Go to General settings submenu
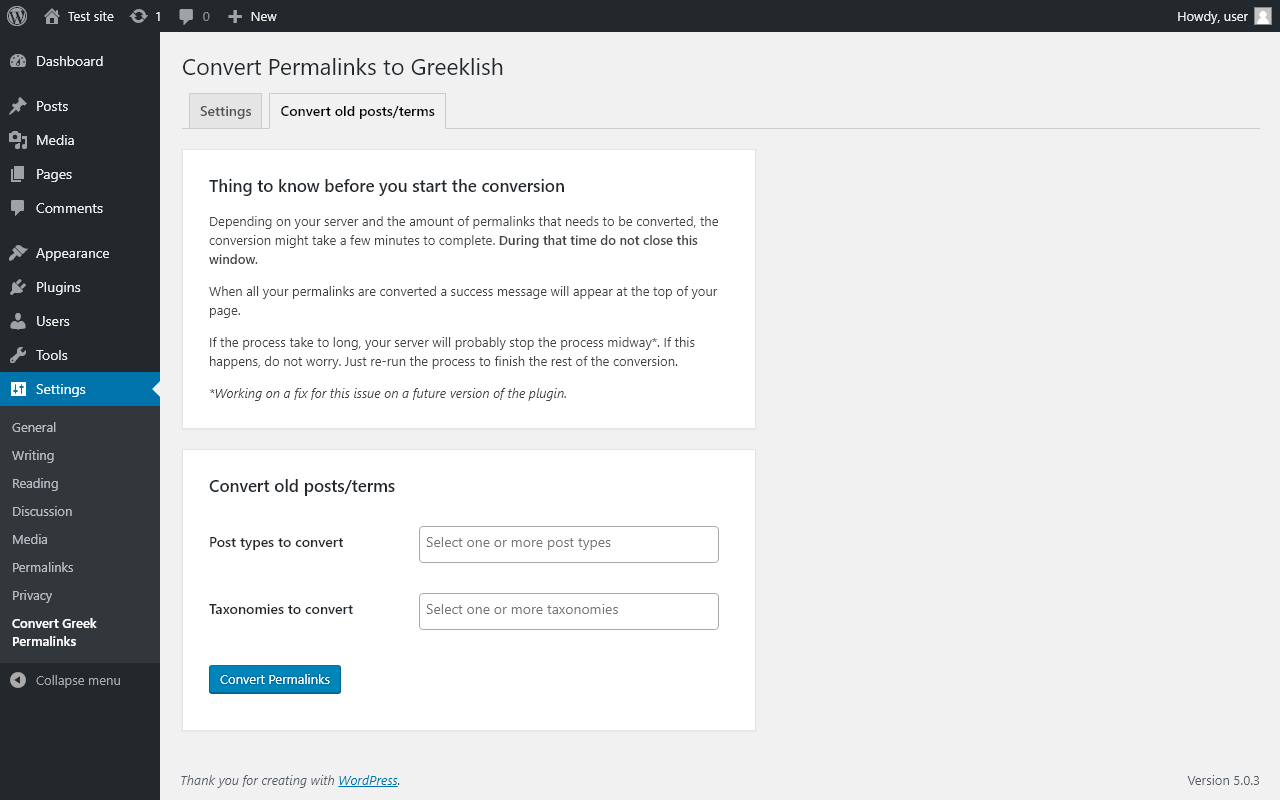This screenshot has width=1280, height=800. pos(34,427)
